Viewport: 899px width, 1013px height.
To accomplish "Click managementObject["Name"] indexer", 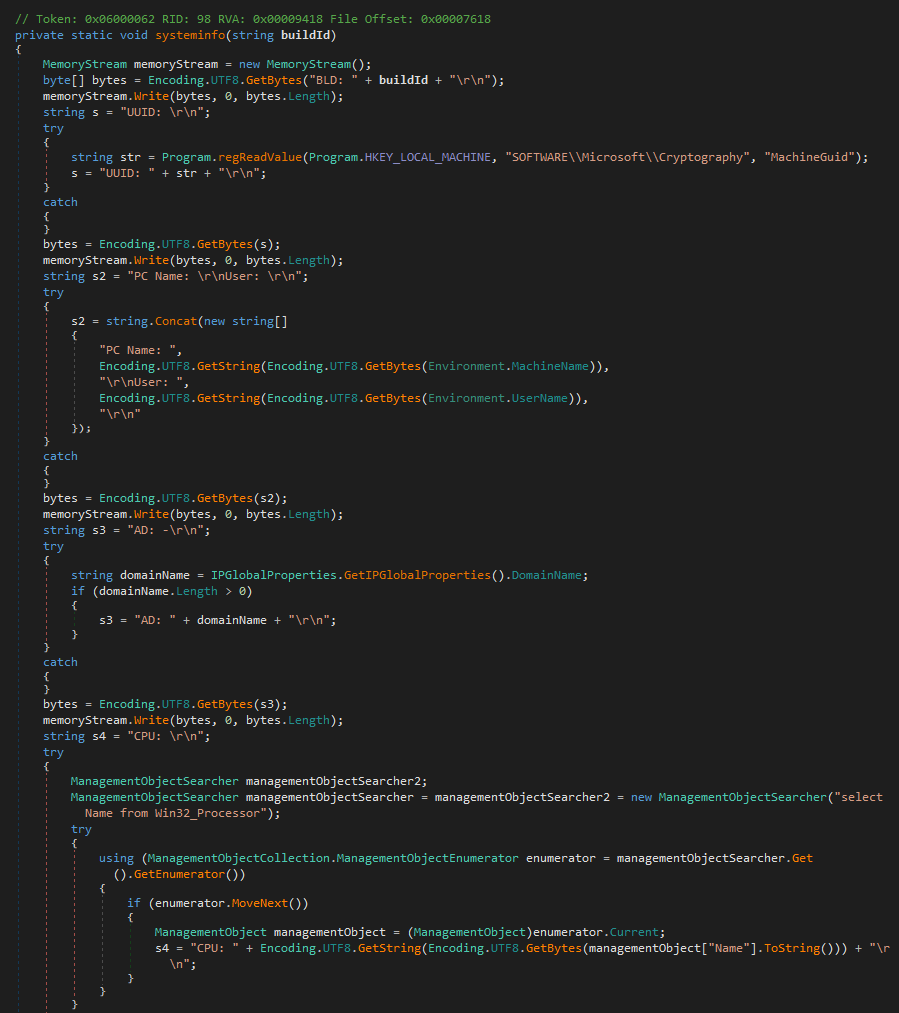I will click(x=672, y=948).
